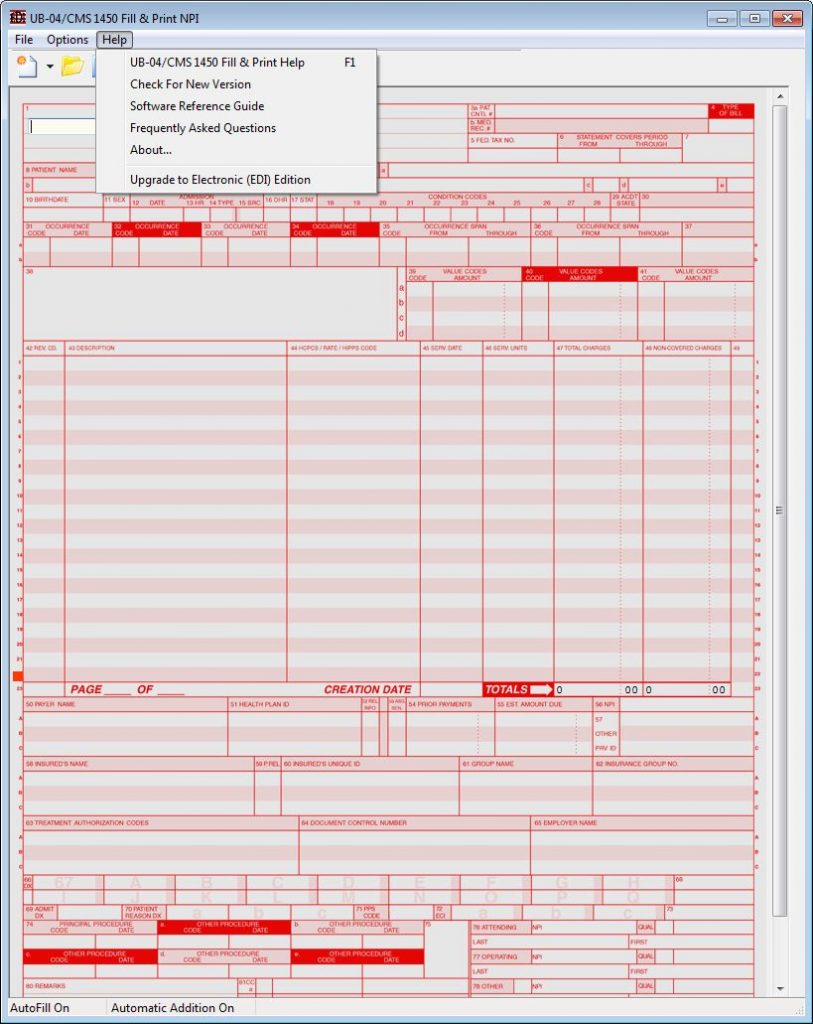813x1024 pixels.
Task: Close the Help menu from the menu bar
Action: [114, 40]
